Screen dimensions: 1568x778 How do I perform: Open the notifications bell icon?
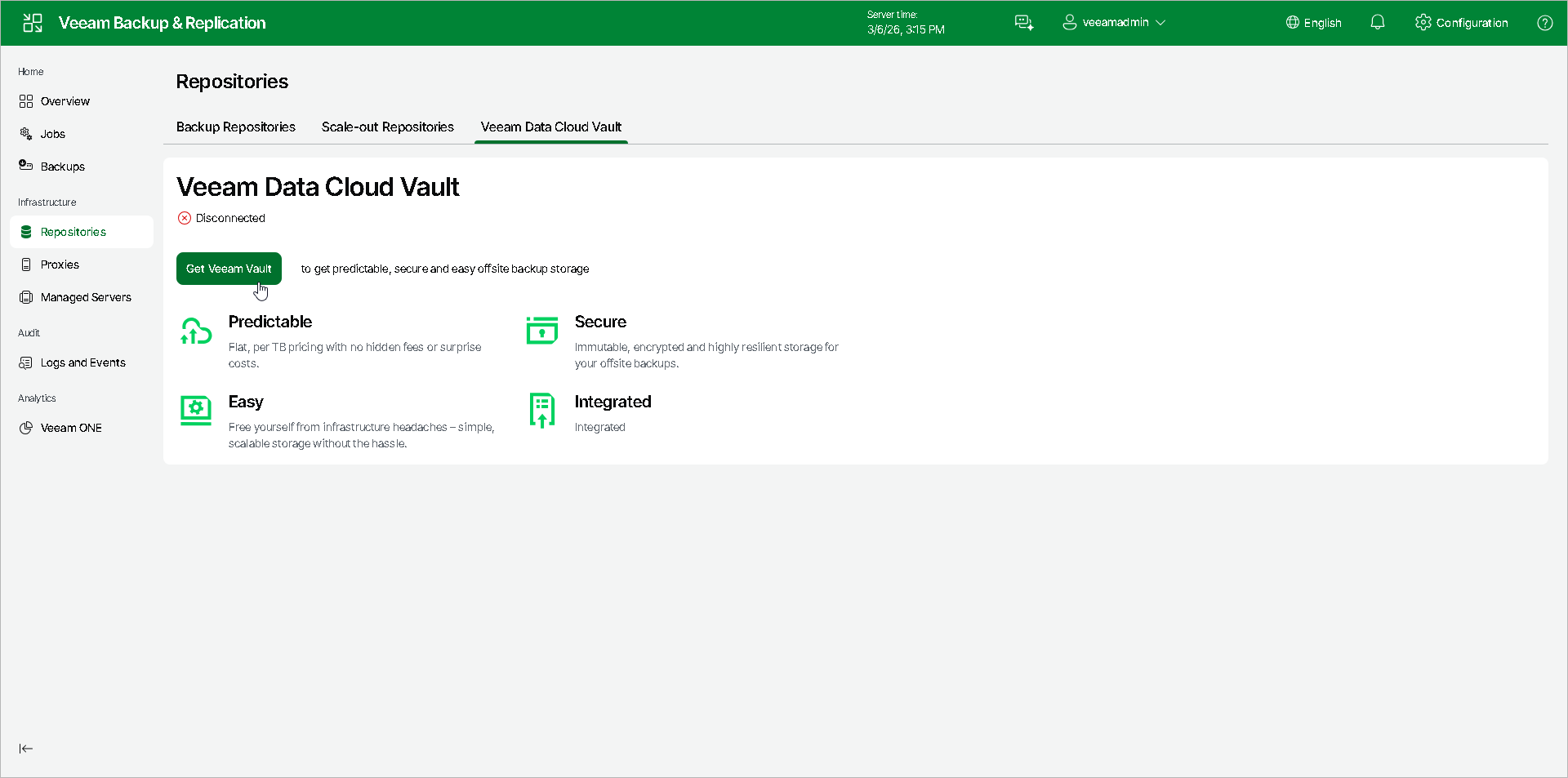point(1378,23)
